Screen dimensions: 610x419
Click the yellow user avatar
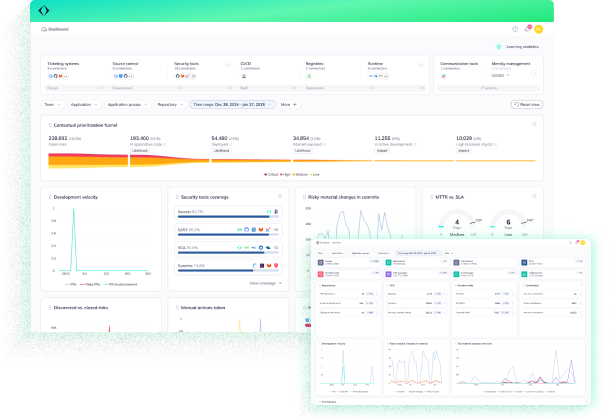(539, 29)
